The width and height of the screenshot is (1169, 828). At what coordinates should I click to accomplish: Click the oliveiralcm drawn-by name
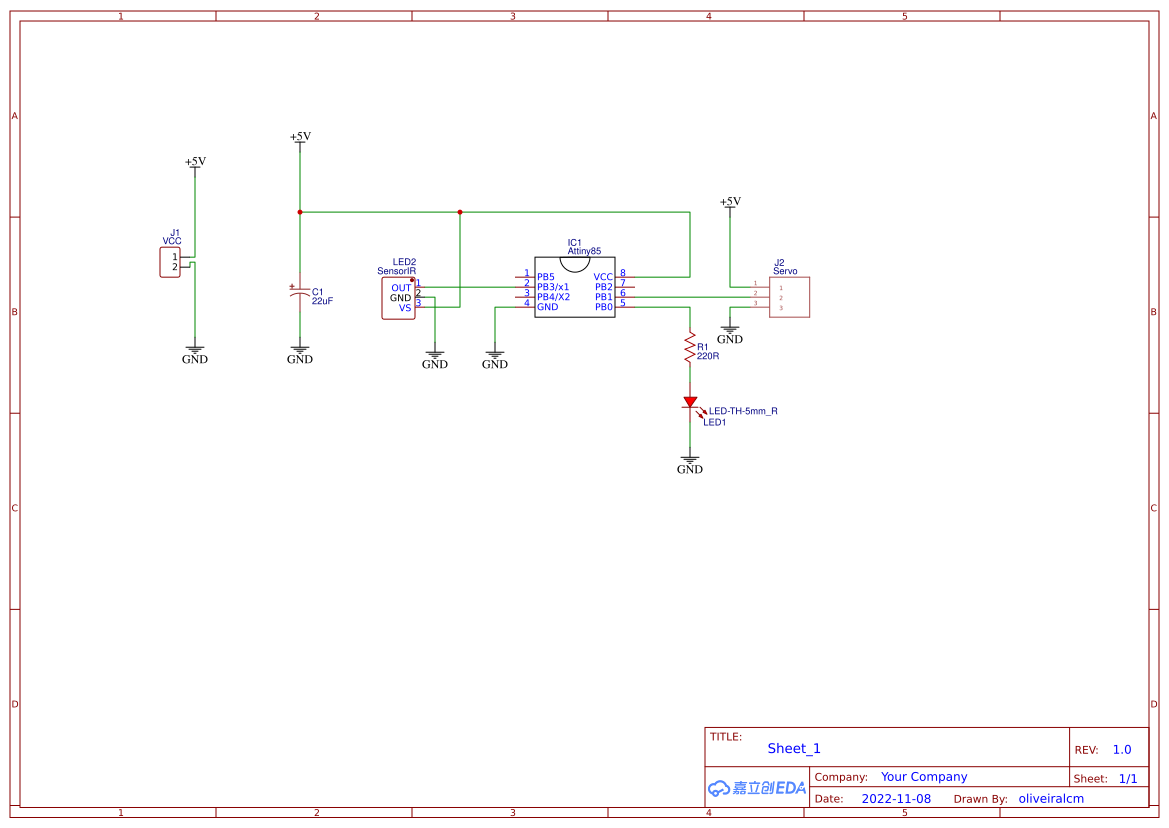[x=1051, y=798]
